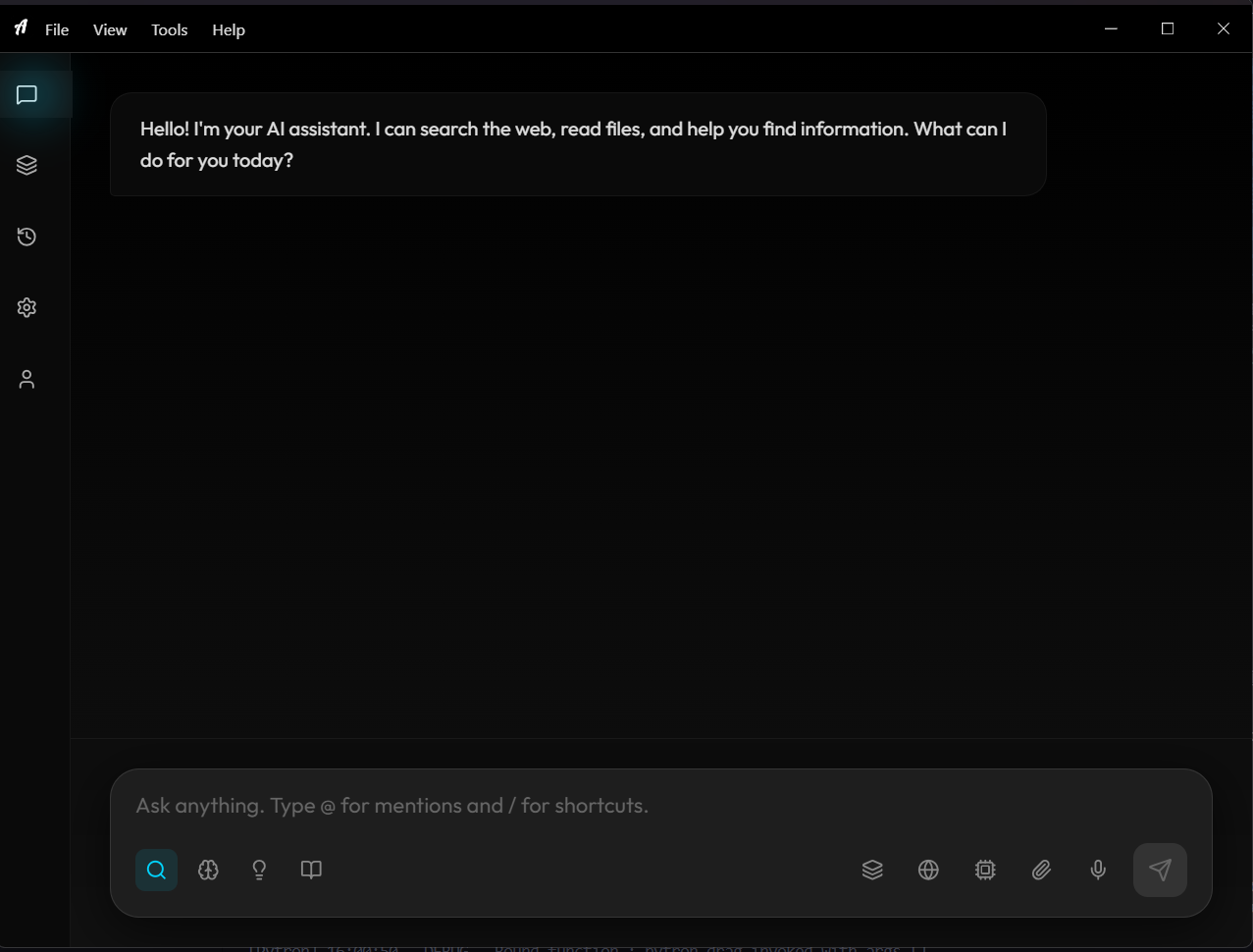Screen dimensions: 1253x952
Task: Attach a file with the paperclip icon
Action: click(1041, 870)
